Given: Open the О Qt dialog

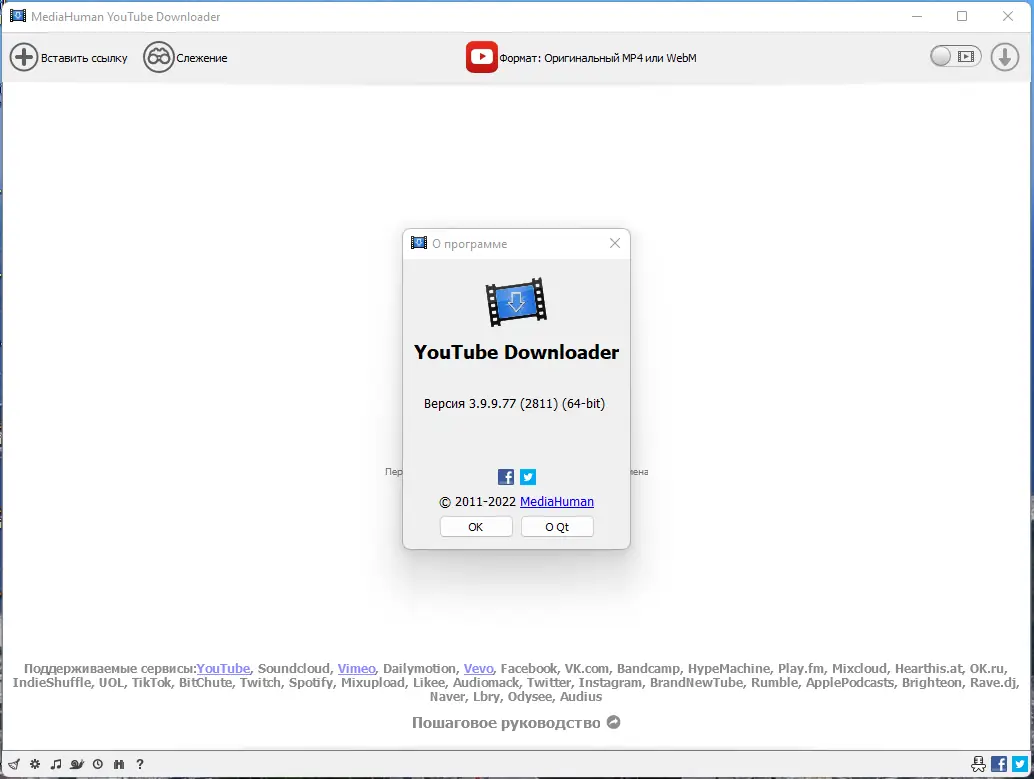Looking at the screenshot, I should point(557,526).
